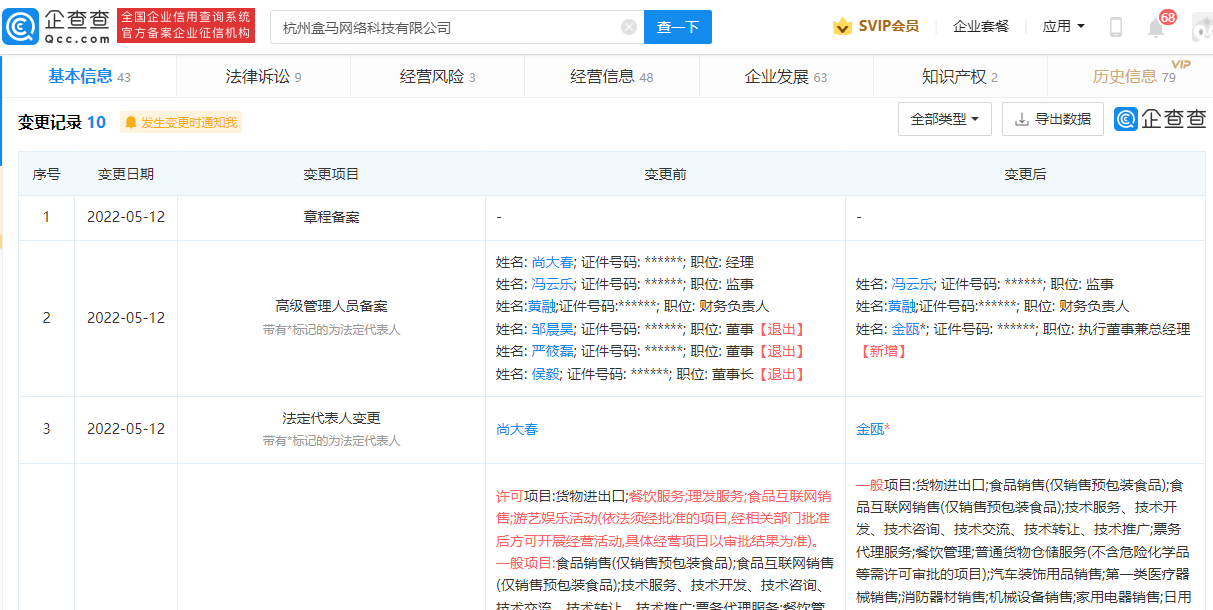Click the 变更项目 column header
The image size is (1213, 610).
[x=331, y=174]
